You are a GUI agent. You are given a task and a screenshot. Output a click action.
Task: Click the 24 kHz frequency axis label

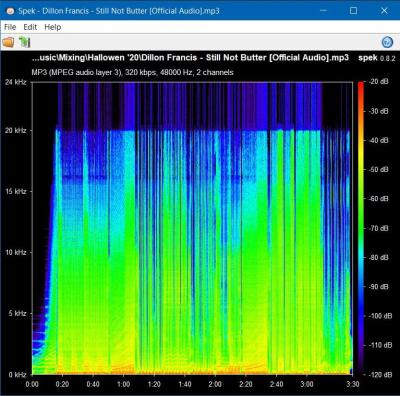(16, 82)
